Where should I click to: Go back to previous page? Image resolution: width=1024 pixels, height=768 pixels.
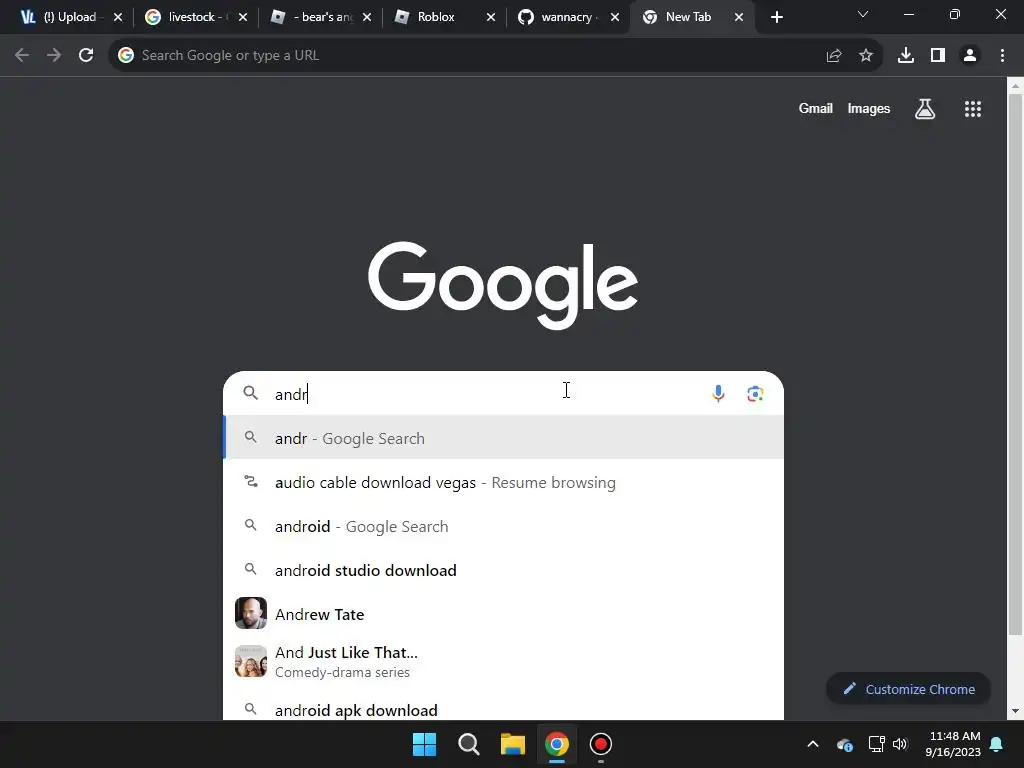[x=22, y=56]
